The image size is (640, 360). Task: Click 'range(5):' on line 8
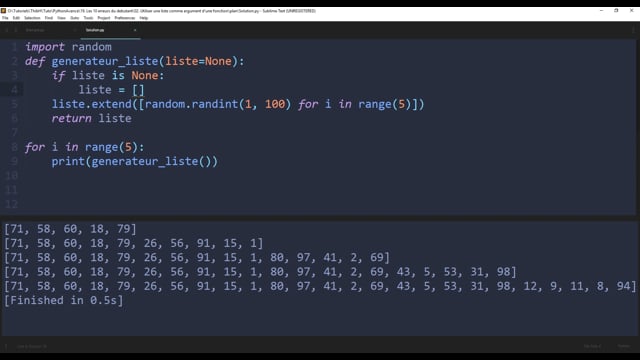[x=115, y=147]
